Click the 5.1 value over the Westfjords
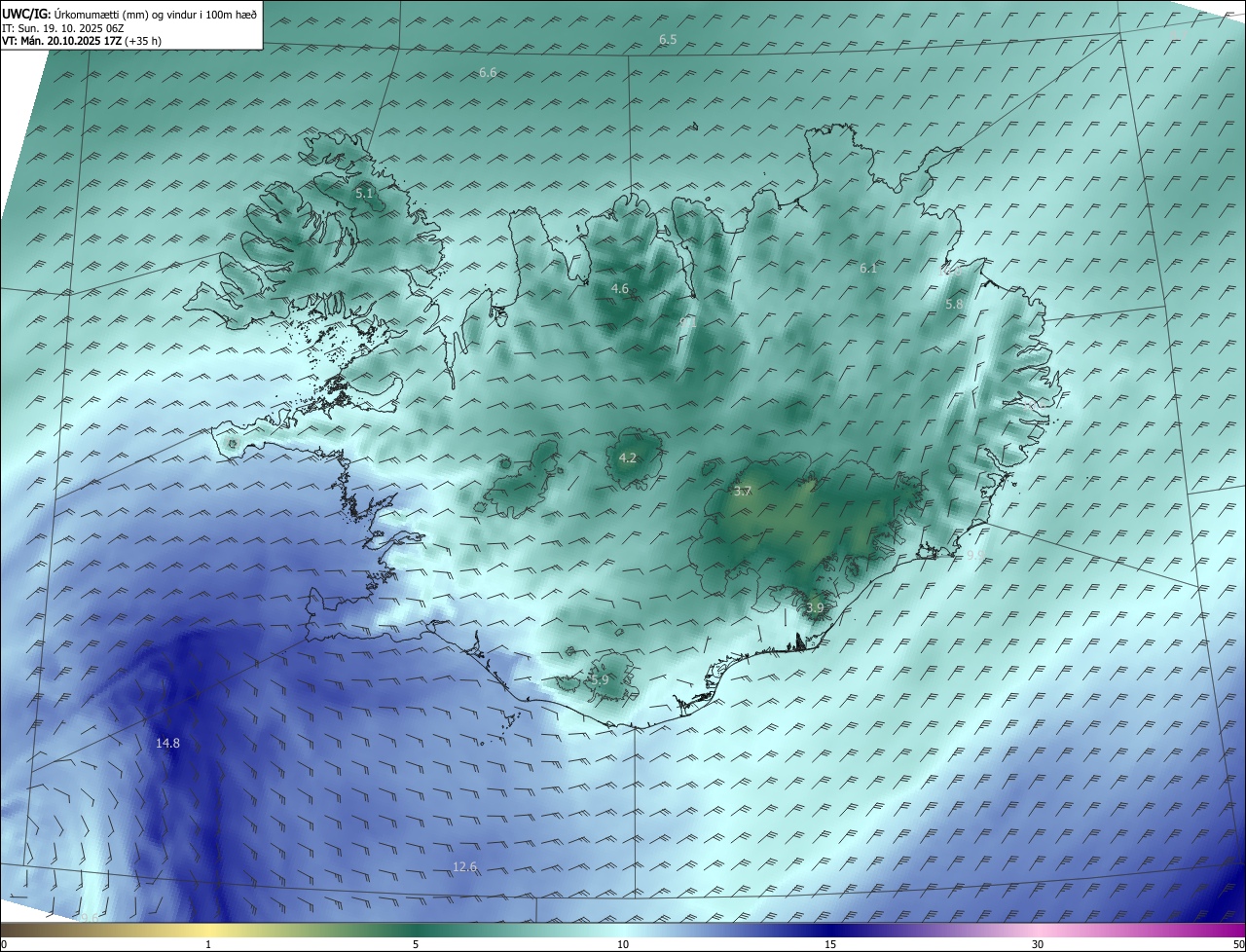 tap(364, 194)
